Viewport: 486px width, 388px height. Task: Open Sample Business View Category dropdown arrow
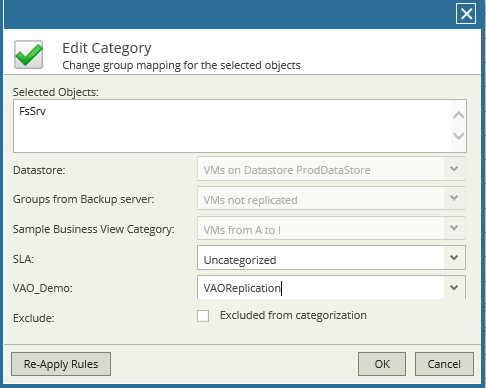pos(454,228)
